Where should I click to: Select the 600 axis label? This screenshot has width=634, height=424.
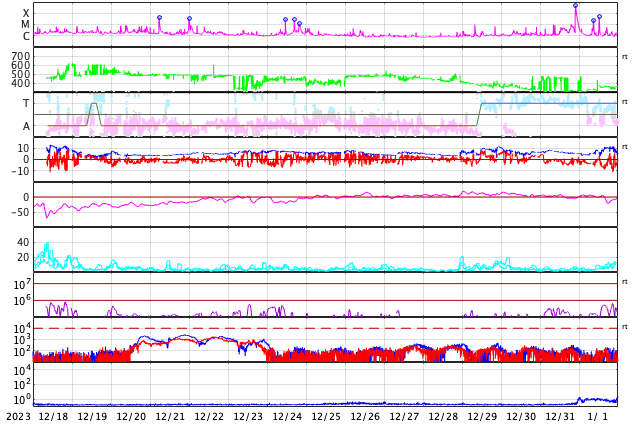(21, 65)
